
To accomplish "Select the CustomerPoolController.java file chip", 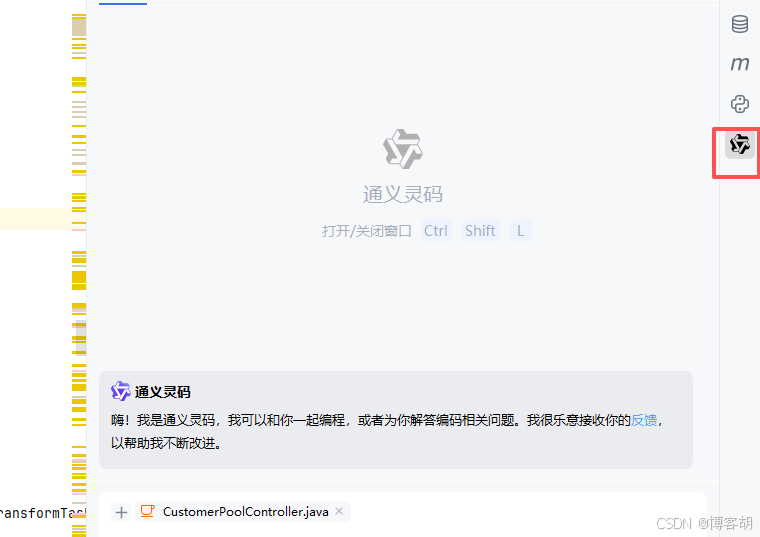I will [x=243, y=512].
